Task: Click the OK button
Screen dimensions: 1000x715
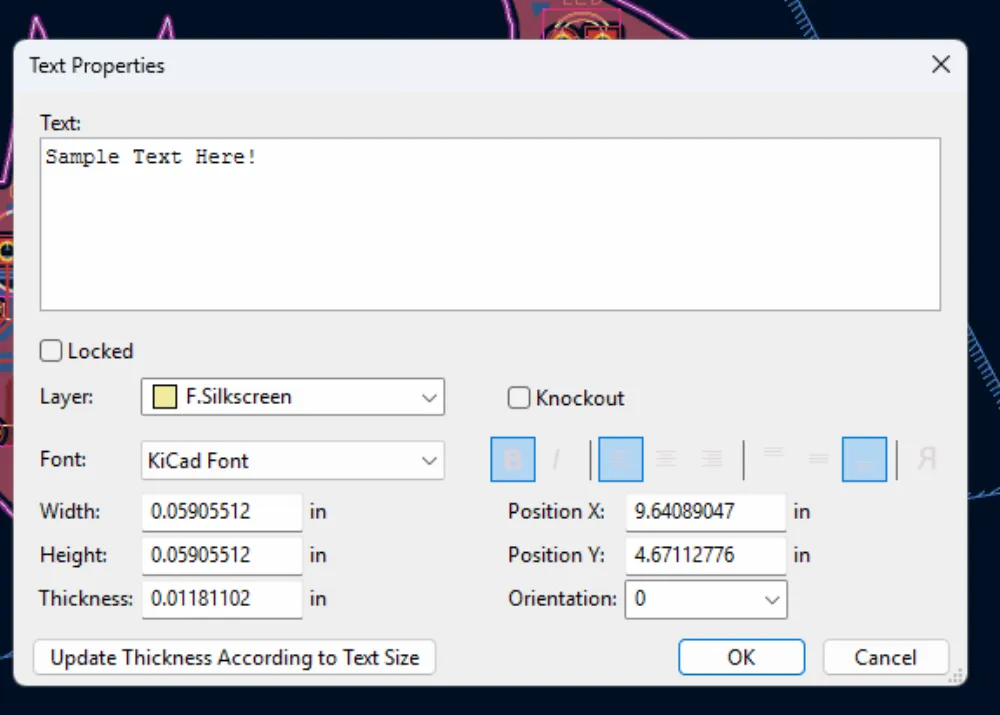Action: [x=741, y=657]
